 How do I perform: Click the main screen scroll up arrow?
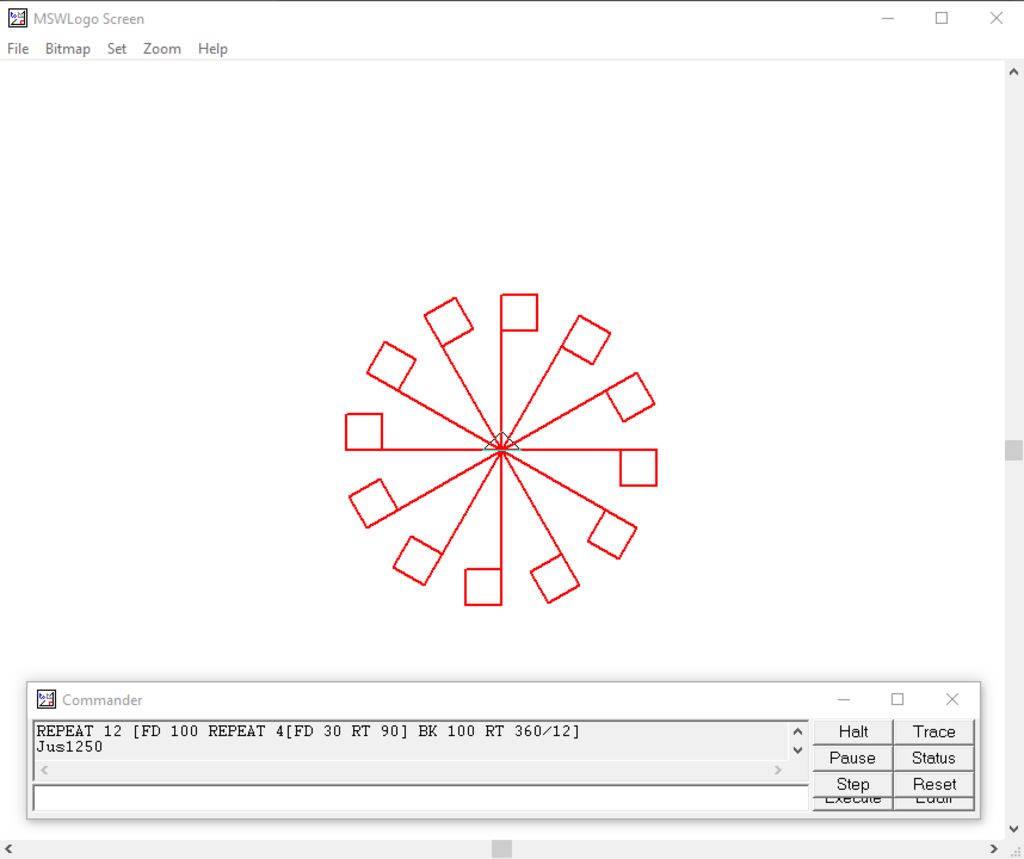point(1014,71)
